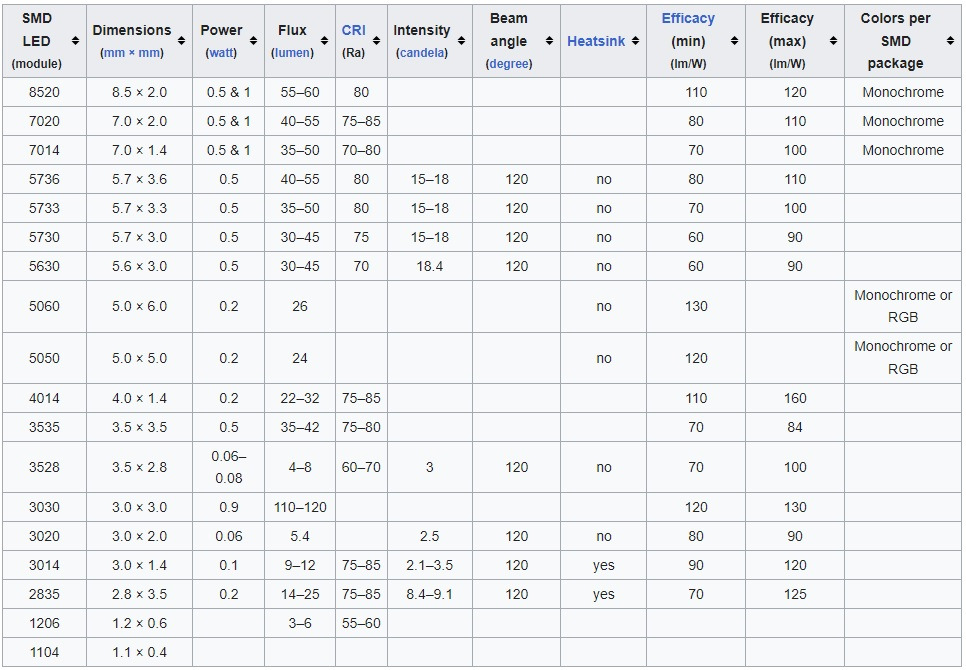Sort table by Heatsink column arrows
The height and width of the screenshot is (670, 966).
tap(634, 41)
